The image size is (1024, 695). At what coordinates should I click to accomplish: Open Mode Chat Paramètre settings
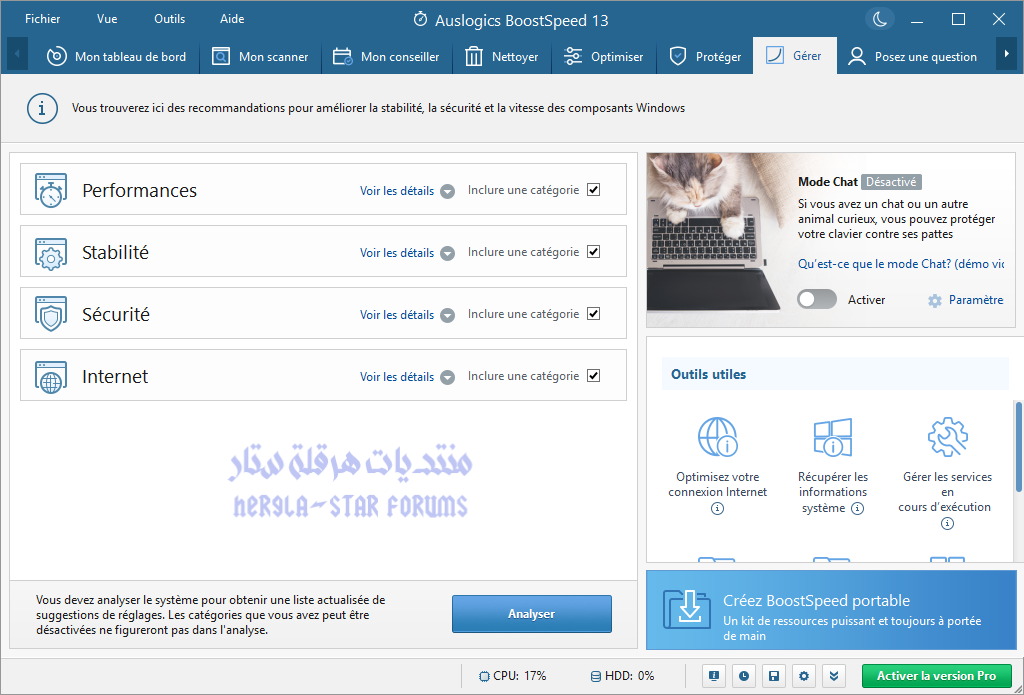click(976, 300)
